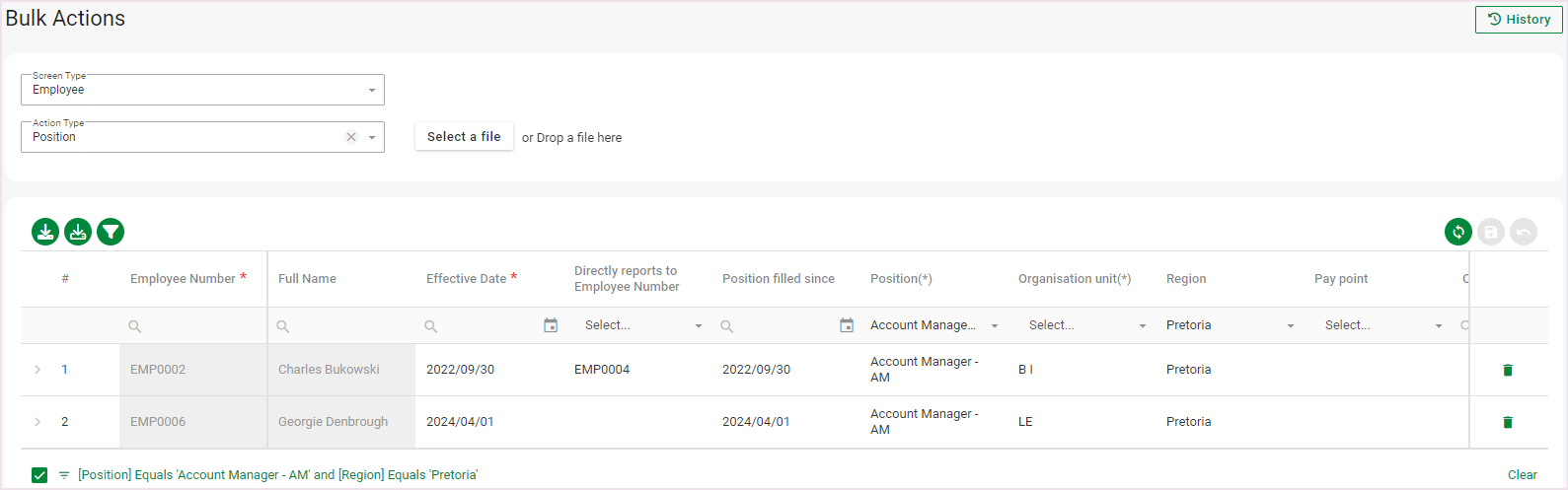Sort by Employee Number column header
The width and height of the screenshot is (1568, 490).
[183, 279]
